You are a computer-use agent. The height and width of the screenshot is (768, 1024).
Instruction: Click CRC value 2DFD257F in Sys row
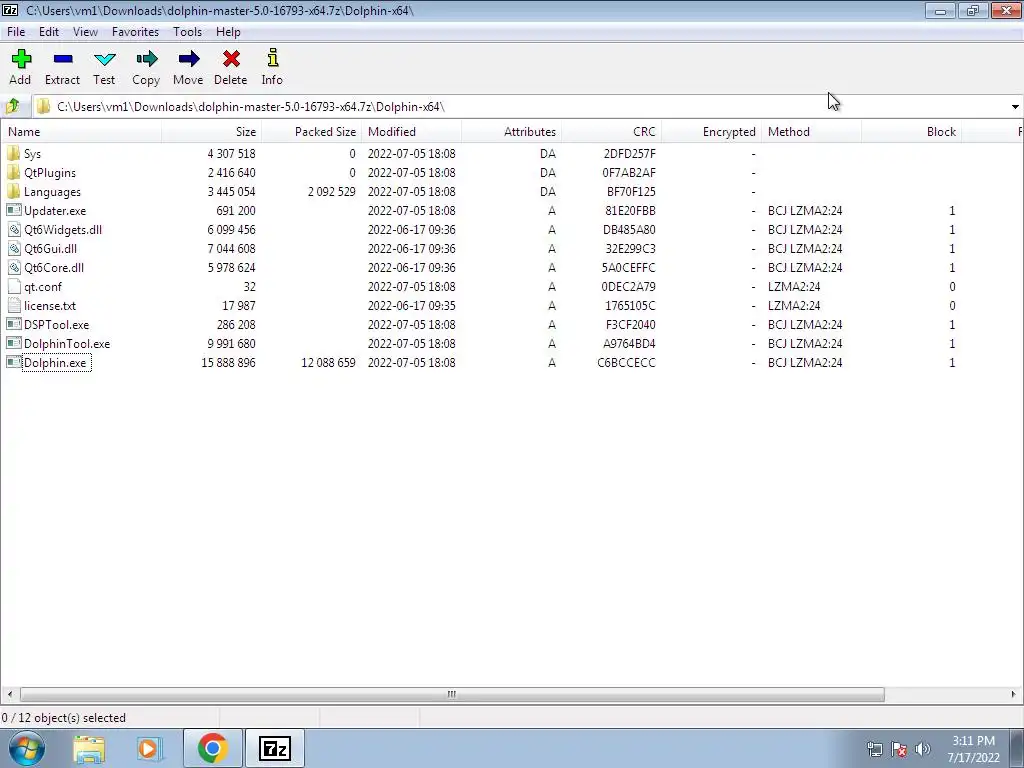point(630,153)
